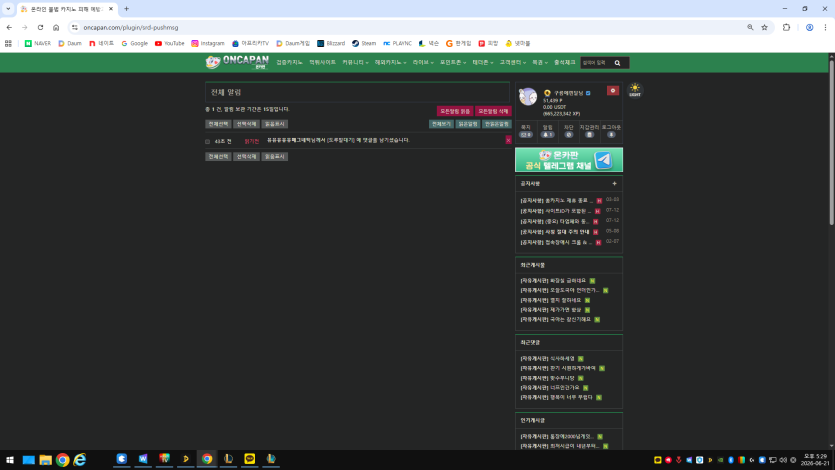Open the Blizzard bookmark
The image size is (835, 470).
tap(331, 43)
